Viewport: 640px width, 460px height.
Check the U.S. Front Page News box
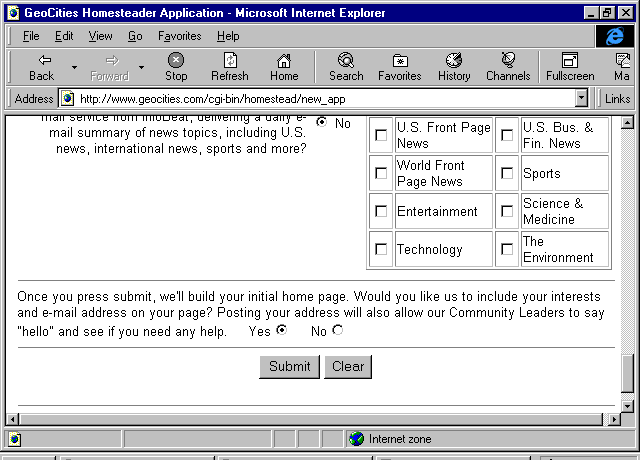(x=381, y=135)
